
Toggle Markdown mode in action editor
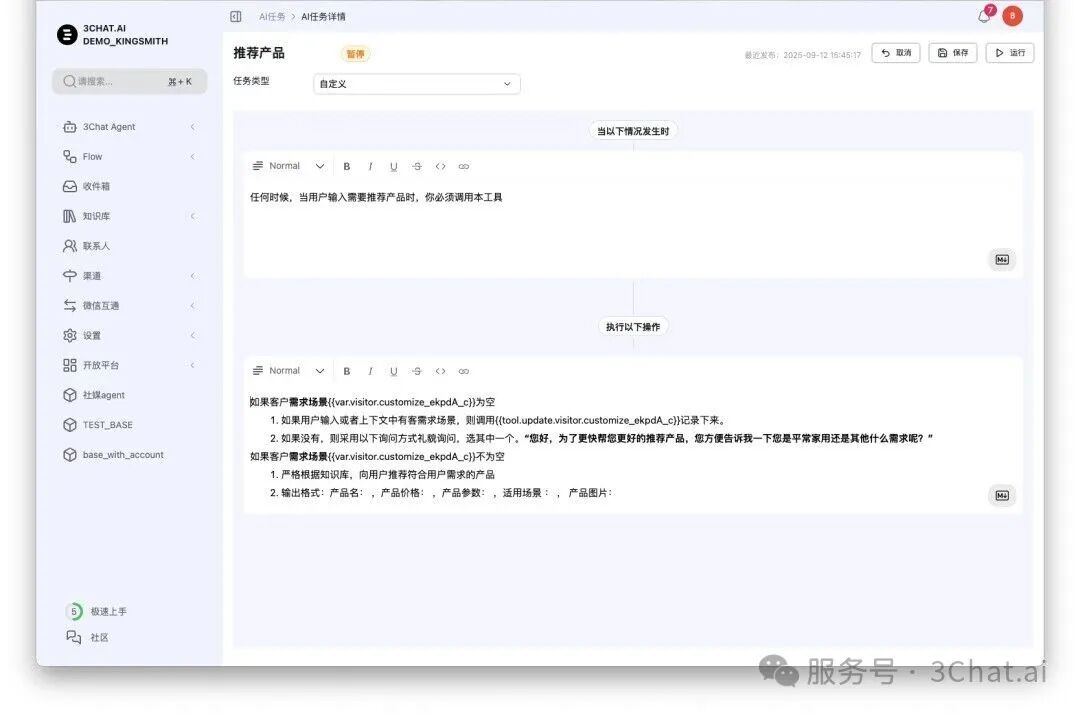tap(1002, 496)
